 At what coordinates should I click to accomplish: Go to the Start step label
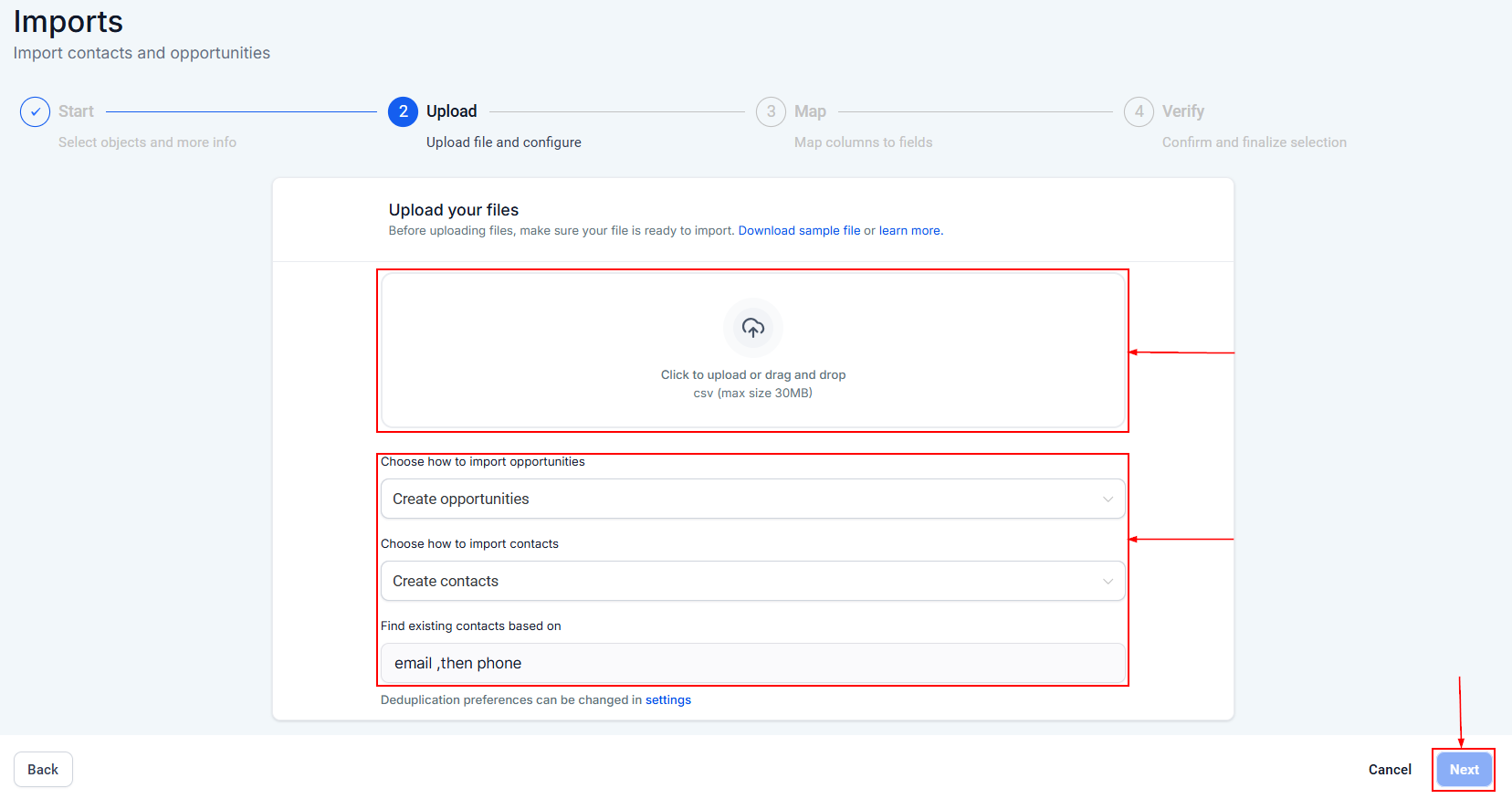[76, 111]
